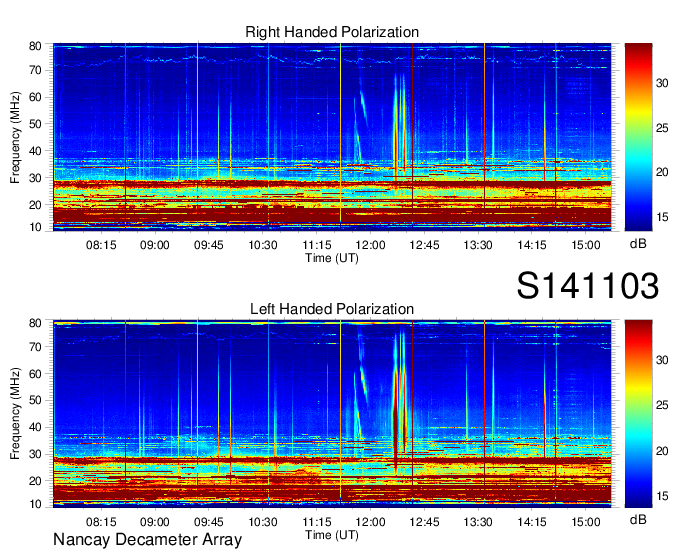Click 'Time (UT)' label under Left Handed plot
The image size is (680, 552).
click(x=332, y=535)
